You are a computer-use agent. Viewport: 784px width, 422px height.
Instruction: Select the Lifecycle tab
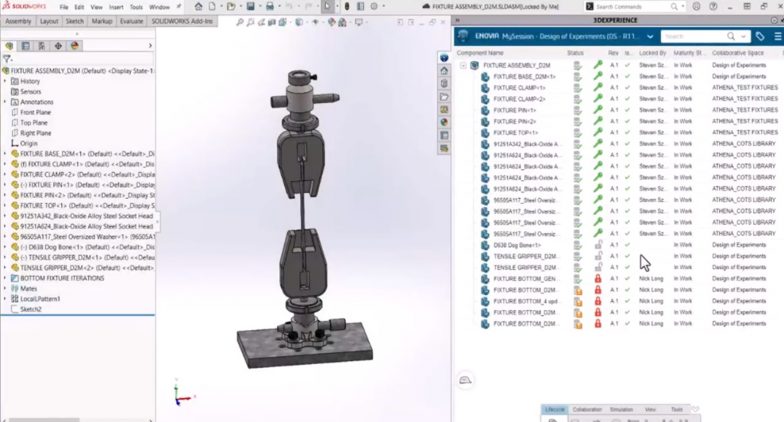coord(555,409)
